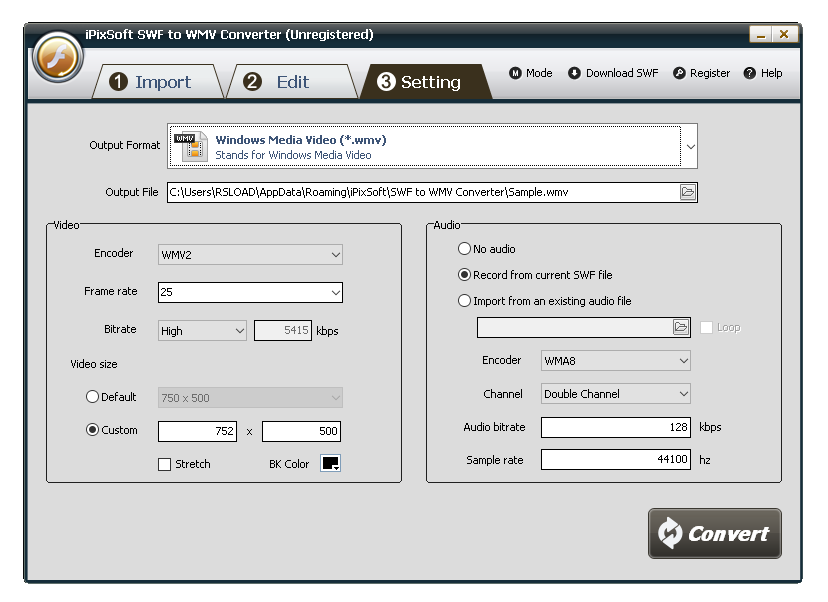Browse for existing audio file icon

point(681,327)
